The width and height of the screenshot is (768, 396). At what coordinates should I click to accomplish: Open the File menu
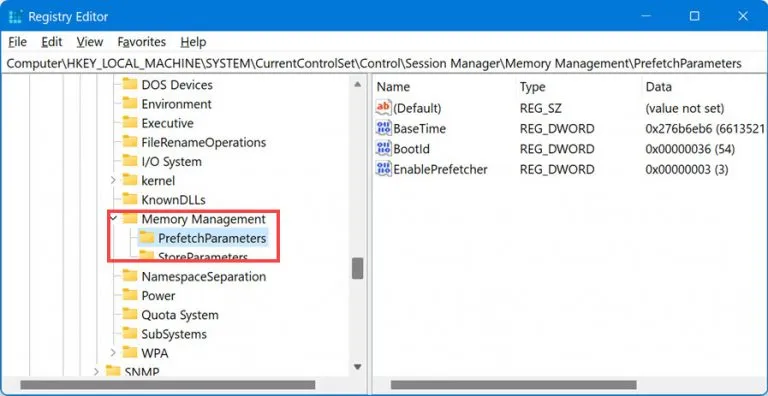pyautogui.click(x=18, y=42)
